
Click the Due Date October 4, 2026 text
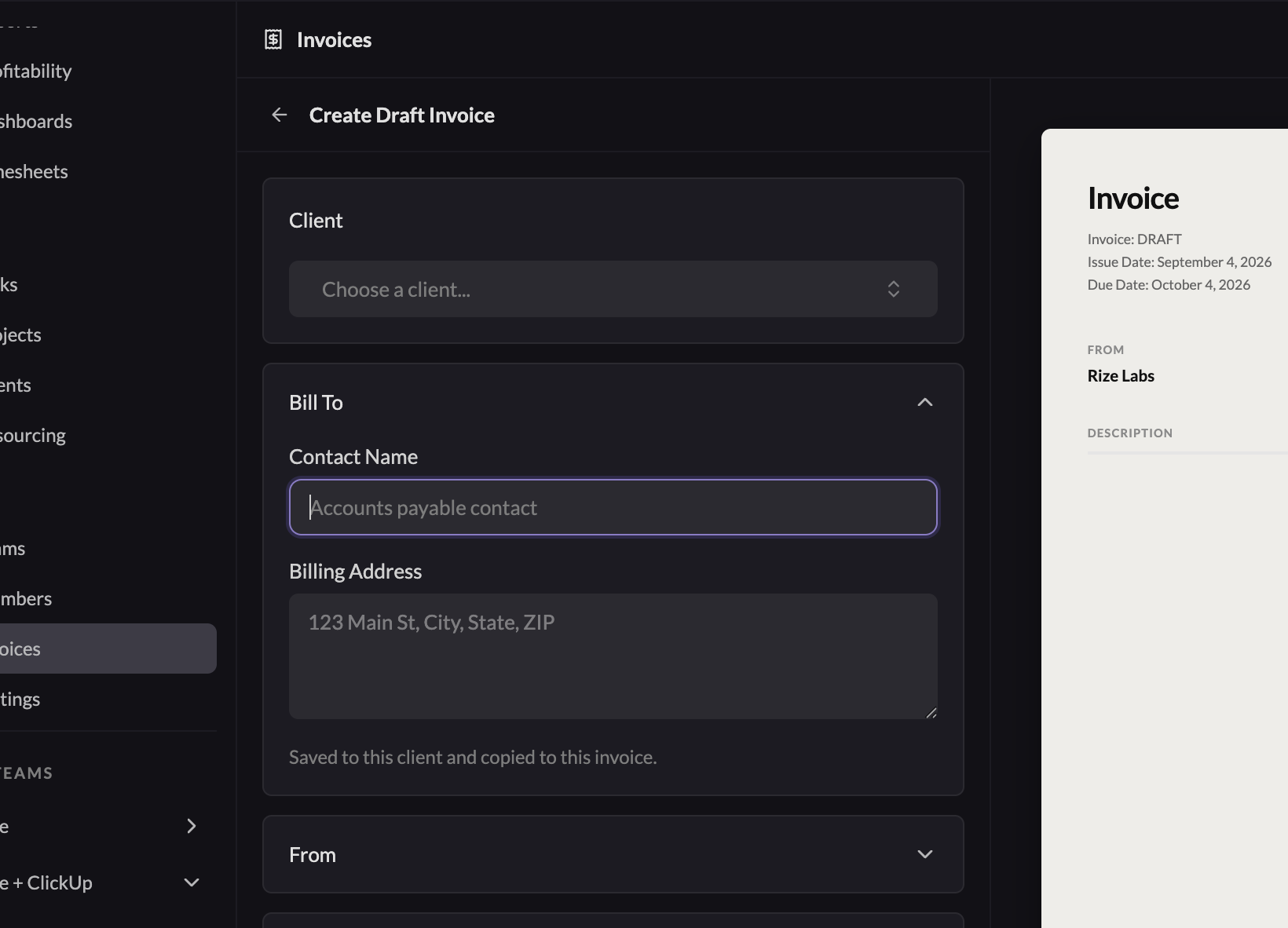click(1169, 284)
